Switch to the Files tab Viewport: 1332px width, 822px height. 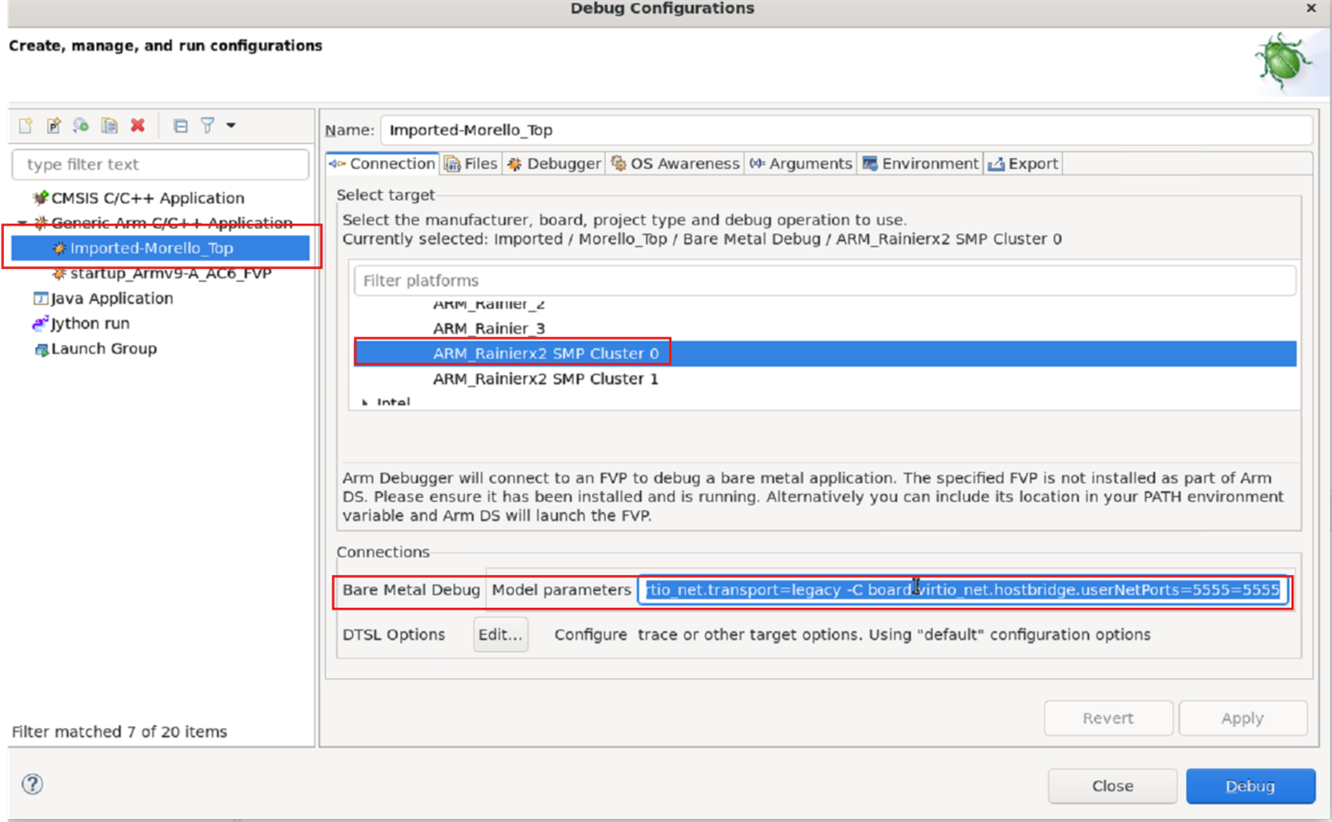pos(471,164)
